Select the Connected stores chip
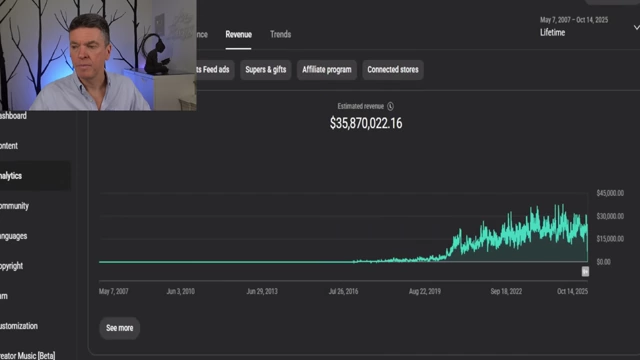The image size is (640, 360). 393,70
